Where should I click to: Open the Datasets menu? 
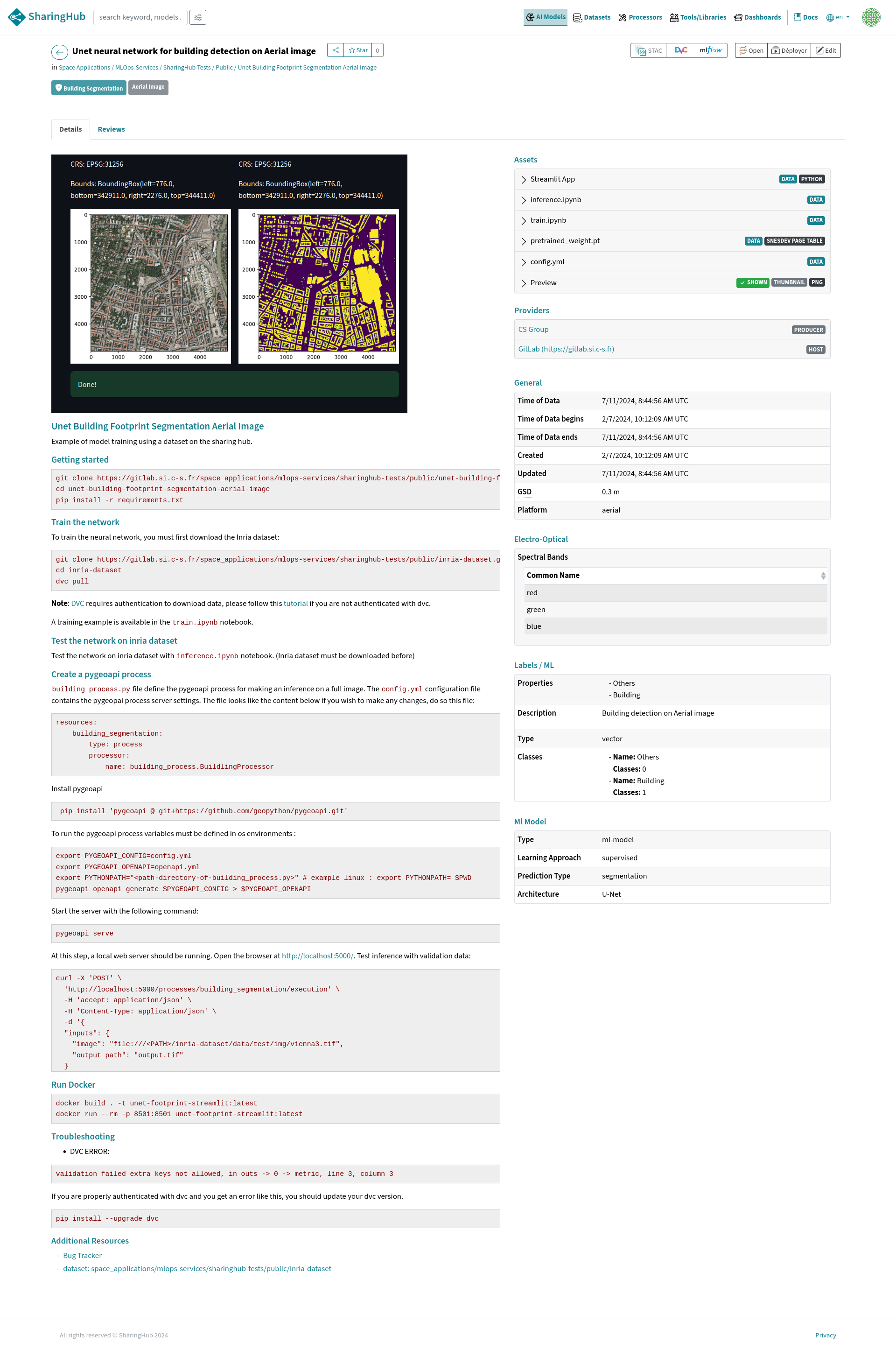[x=592, y=17]
